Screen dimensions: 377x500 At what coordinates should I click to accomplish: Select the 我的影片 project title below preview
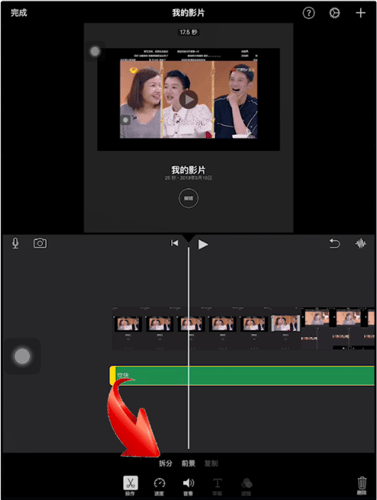pyautogui.click(x=188, y=170)
